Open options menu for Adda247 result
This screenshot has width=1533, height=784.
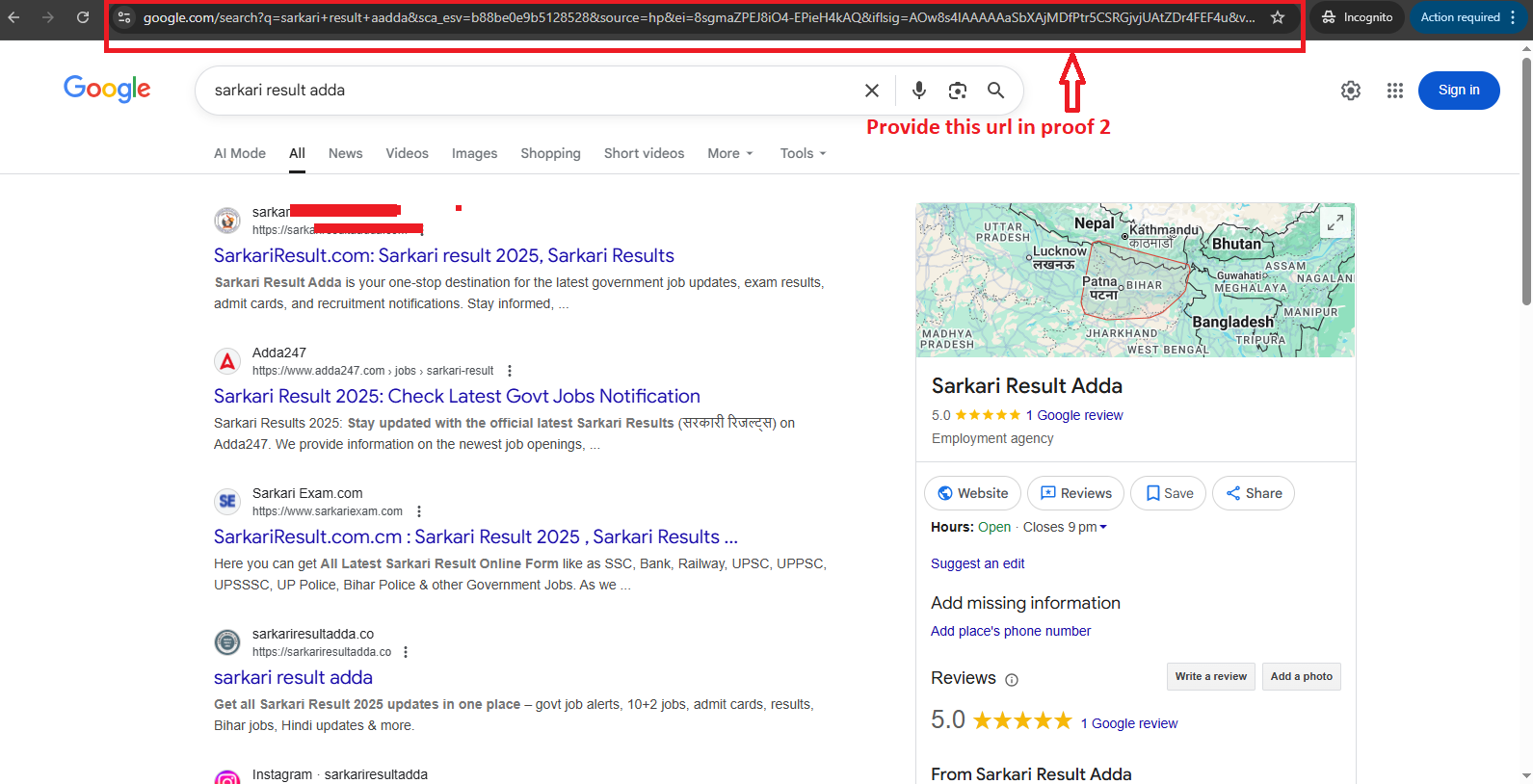(x=510, y=371)
